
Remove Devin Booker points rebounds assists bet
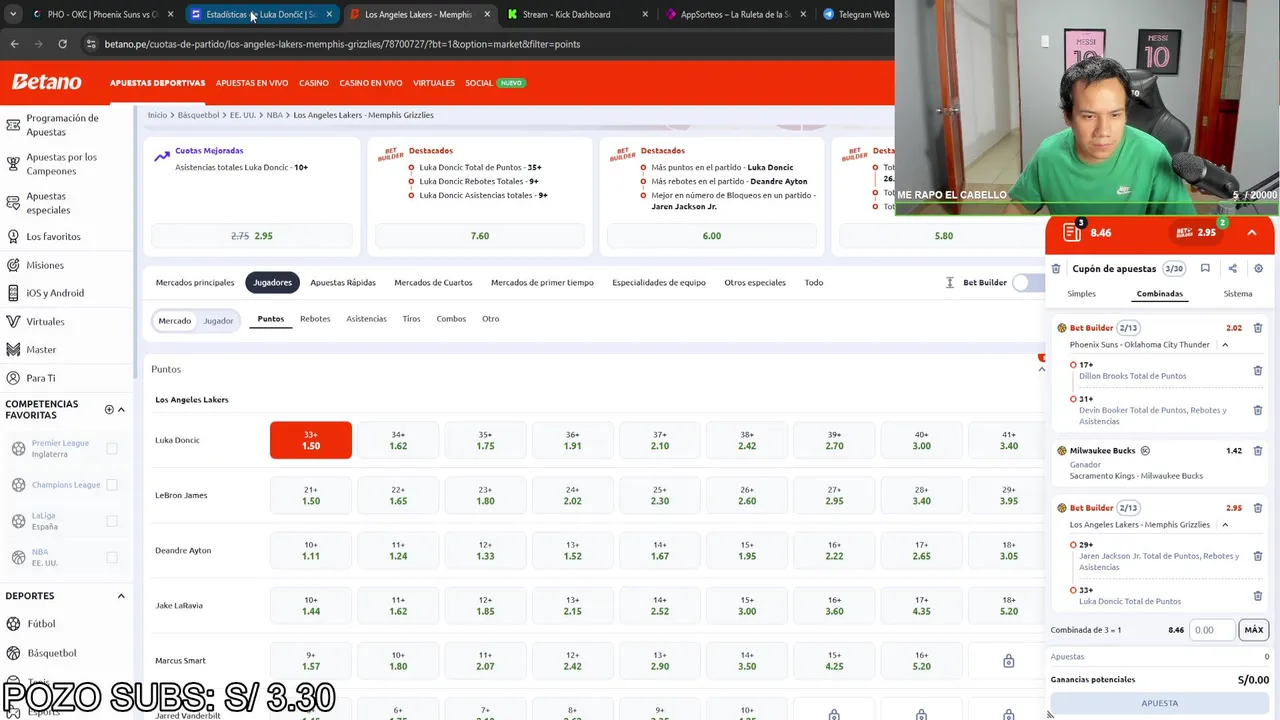(1258, 410)
